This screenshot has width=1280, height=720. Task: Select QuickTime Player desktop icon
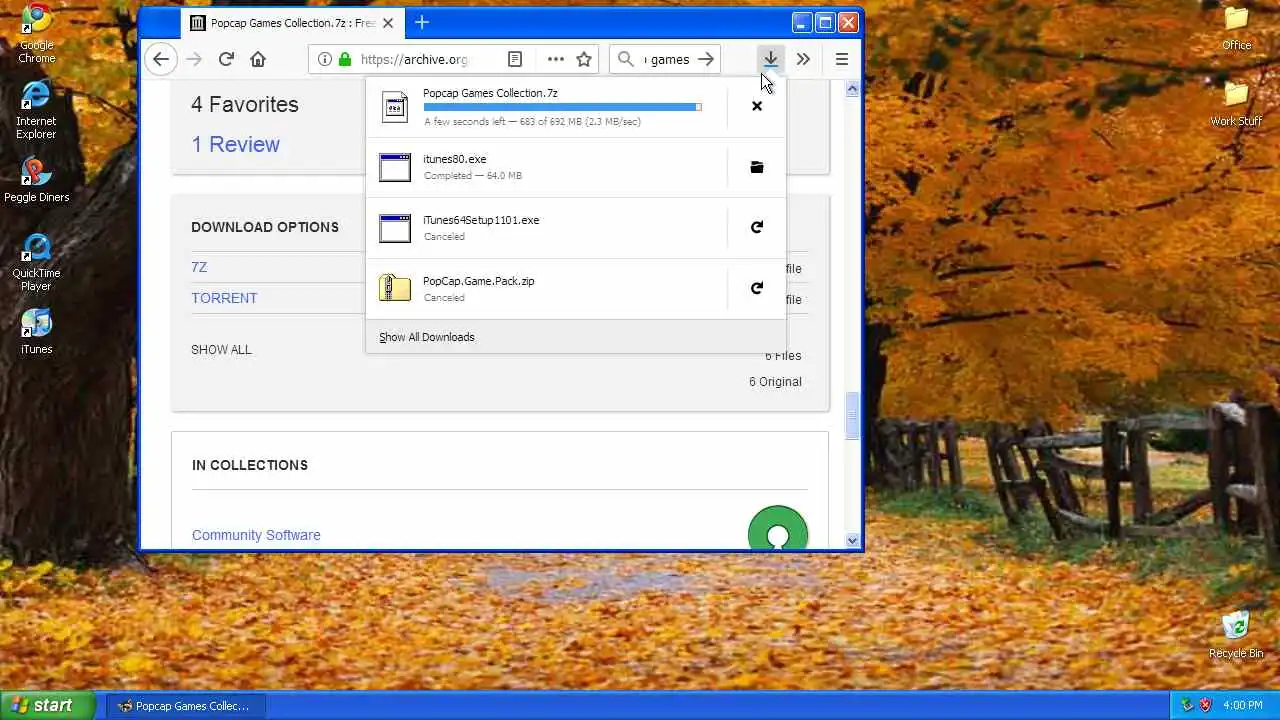pyautogui.click(x=36, y=263)
